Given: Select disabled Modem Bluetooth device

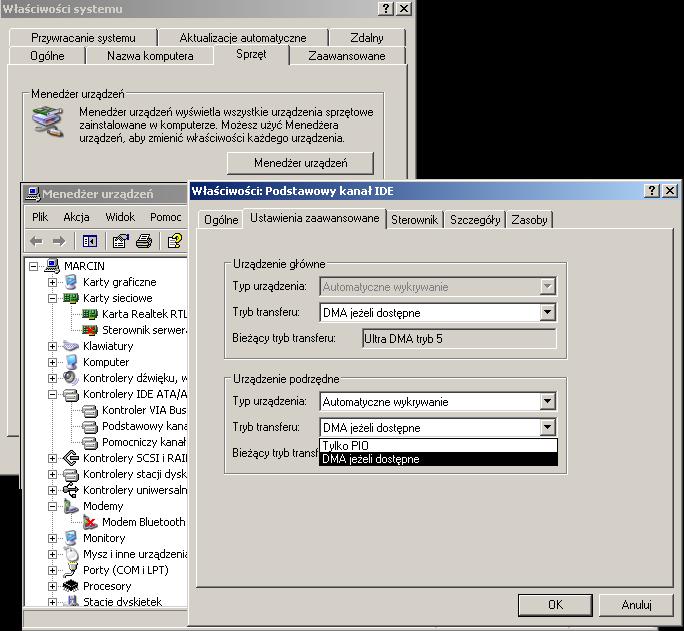Looking at the screenshot, I should pyautogui.click(x=135, y=522).
